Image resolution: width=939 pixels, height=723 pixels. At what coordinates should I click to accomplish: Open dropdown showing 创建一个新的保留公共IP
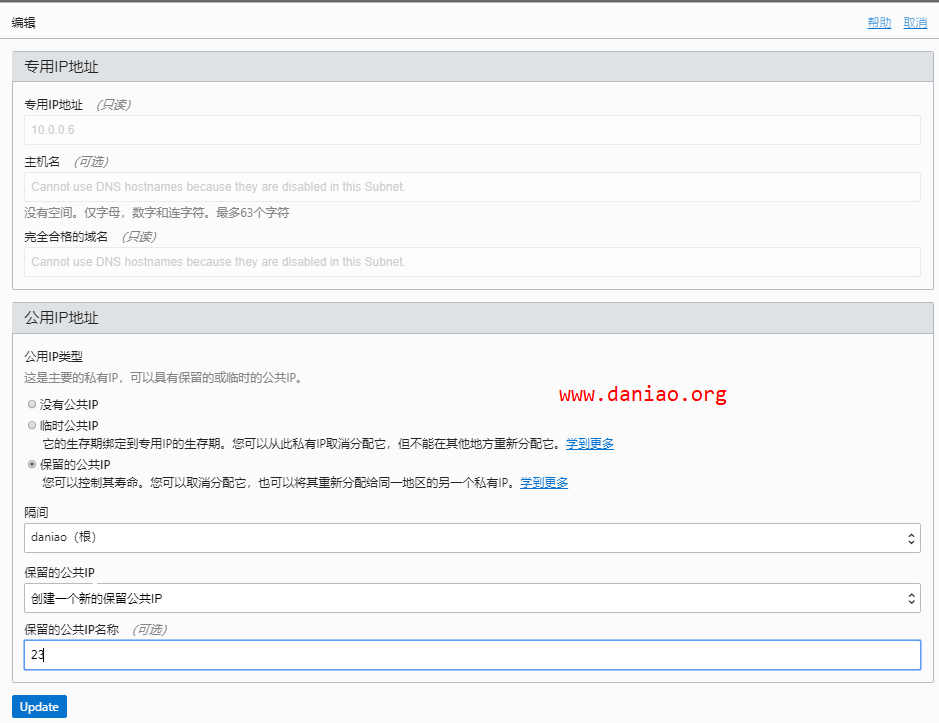[x=472, y=598]
